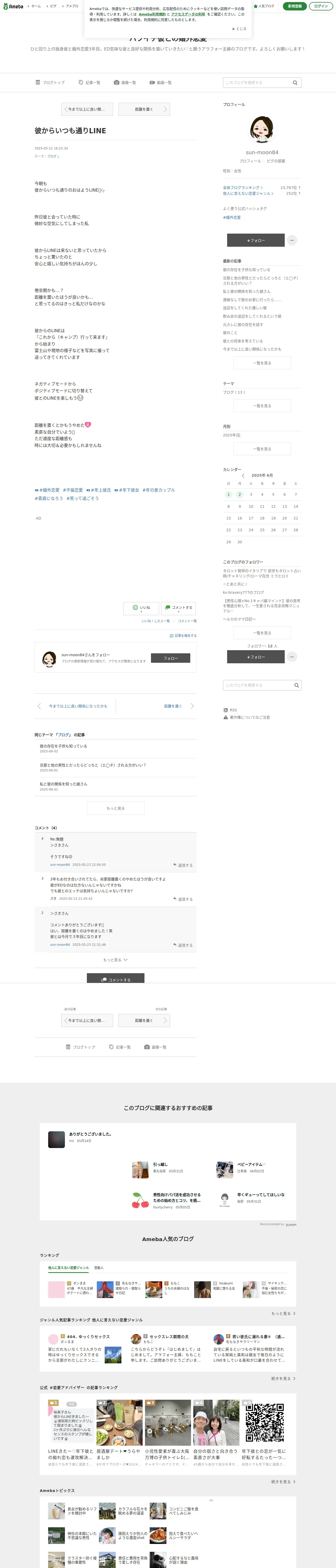
Task: Click the Ameba logo in the header
Action: pos(13,6)
